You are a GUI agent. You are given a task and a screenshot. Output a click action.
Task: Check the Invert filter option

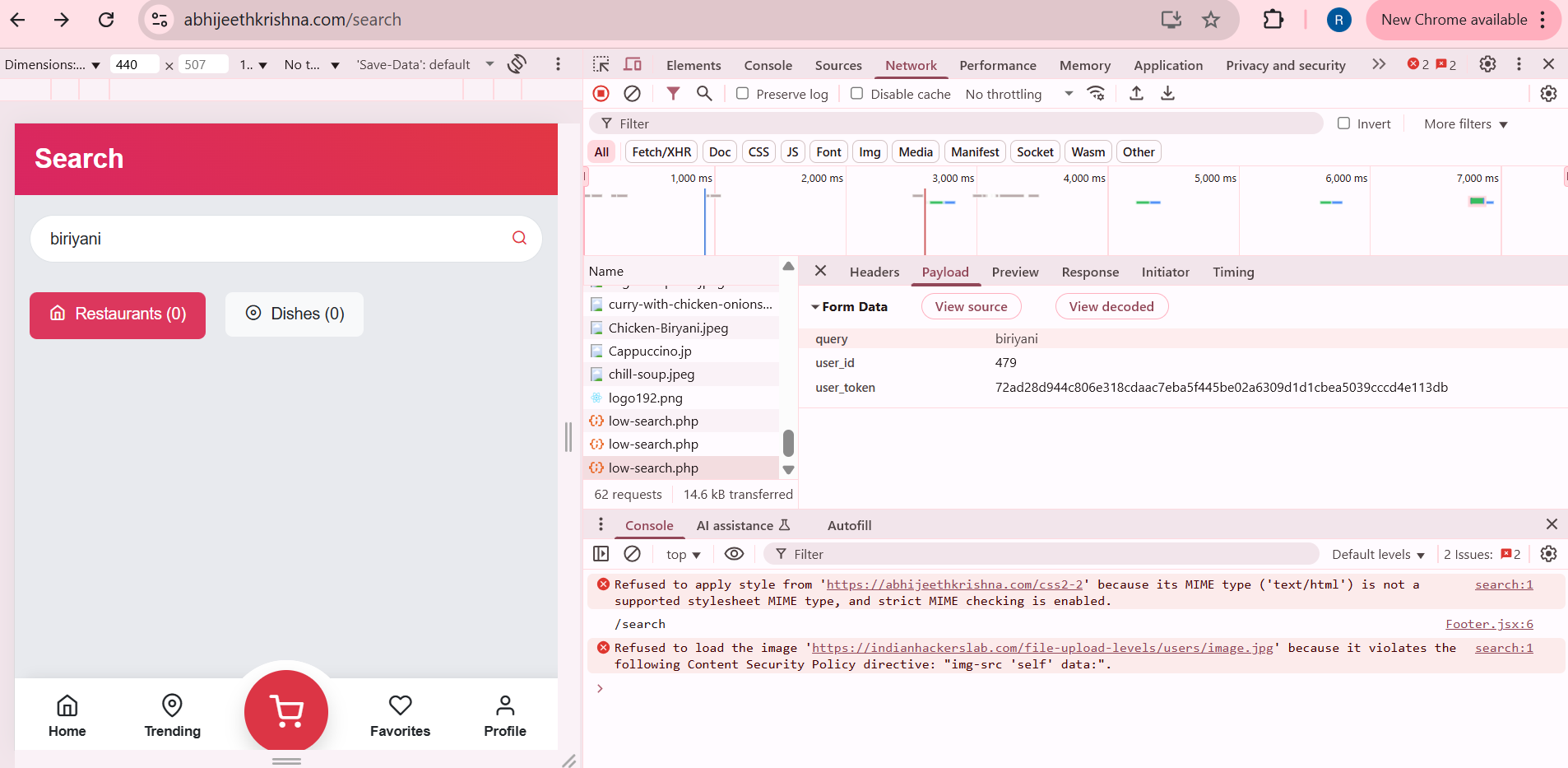1346,123
